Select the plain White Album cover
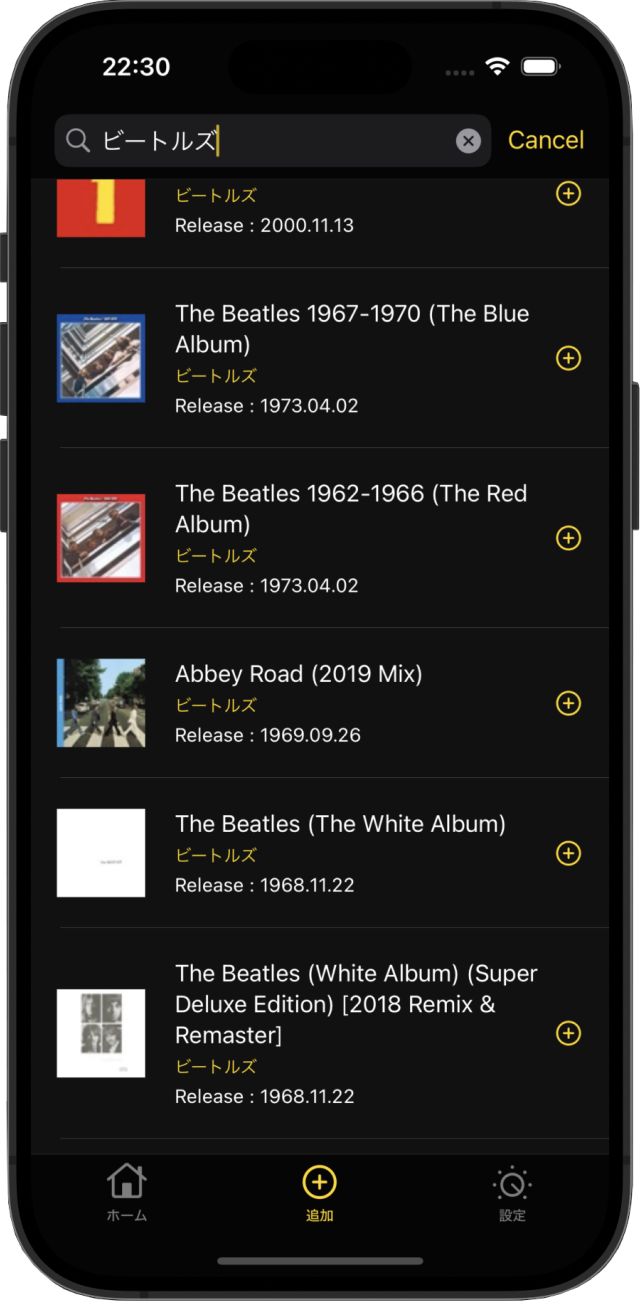This screenshot has width=640, height=1301. tap(101, 853)
